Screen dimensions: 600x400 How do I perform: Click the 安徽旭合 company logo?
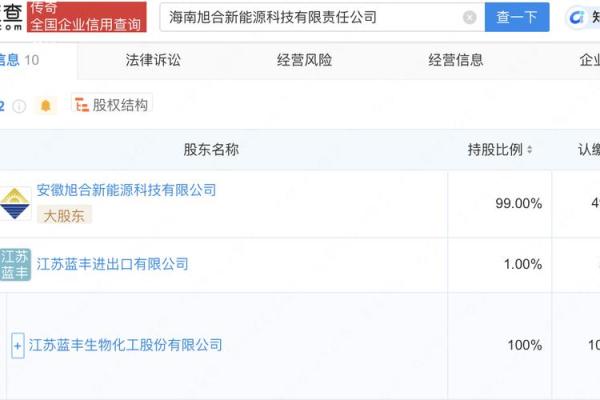15,204
